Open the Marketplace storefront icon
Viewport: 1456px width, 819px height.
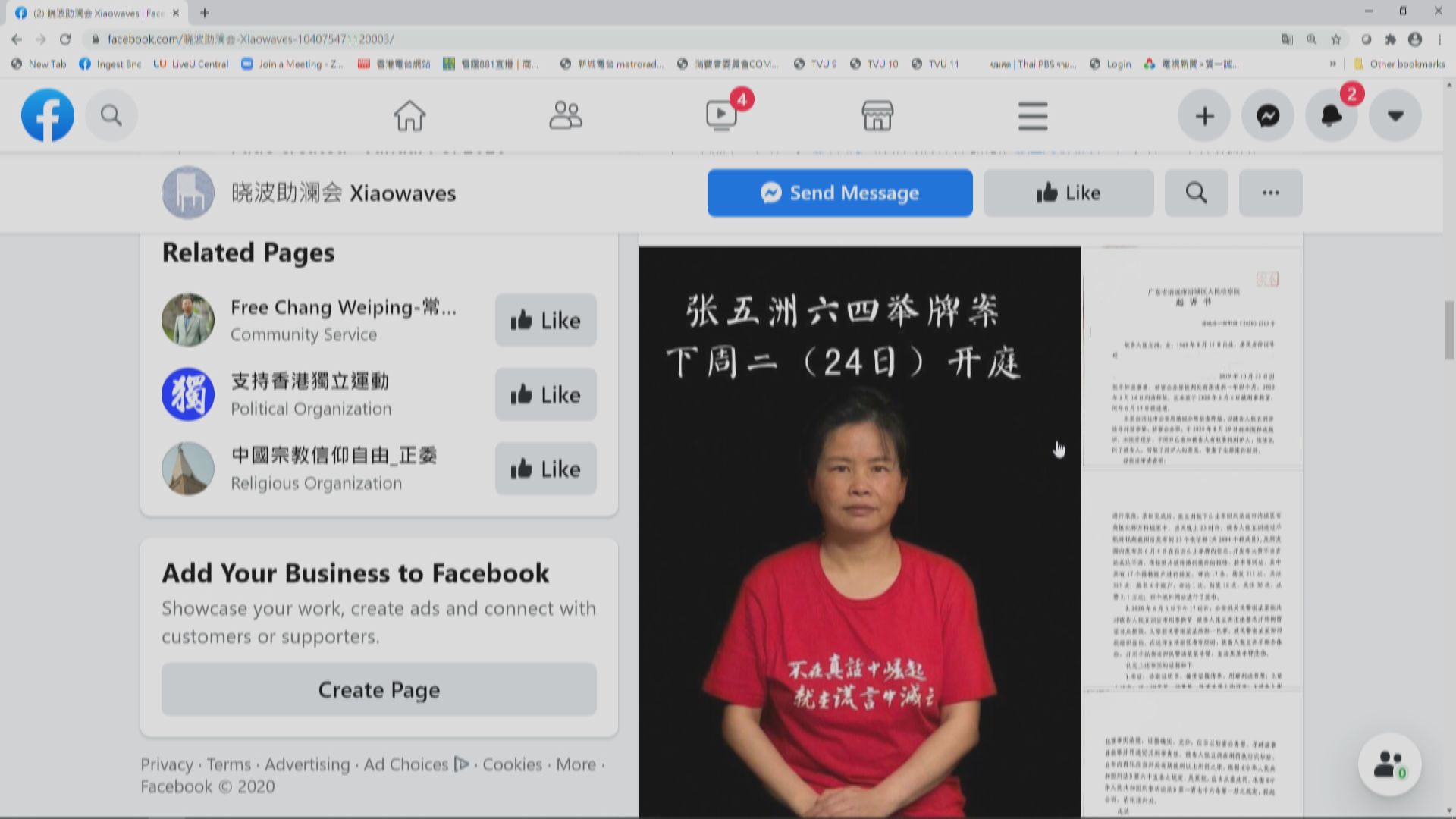coord(877,116)
